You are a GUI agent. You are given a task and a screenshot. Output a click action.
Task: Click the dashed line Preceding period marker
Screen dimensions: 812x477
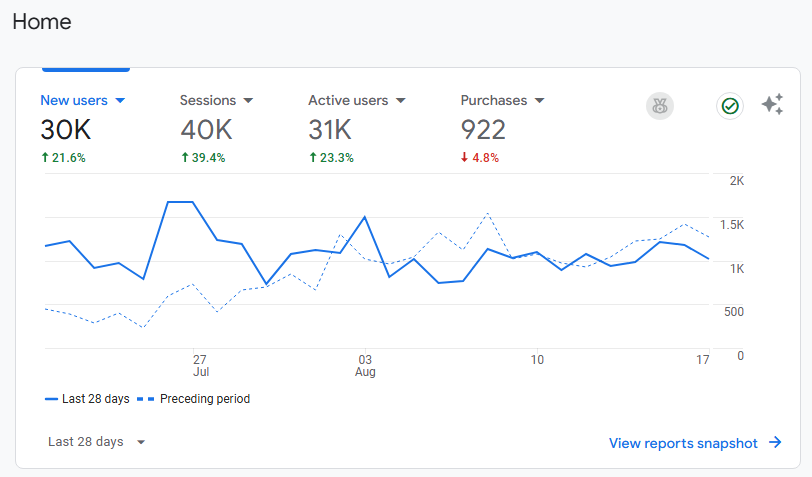147,399
